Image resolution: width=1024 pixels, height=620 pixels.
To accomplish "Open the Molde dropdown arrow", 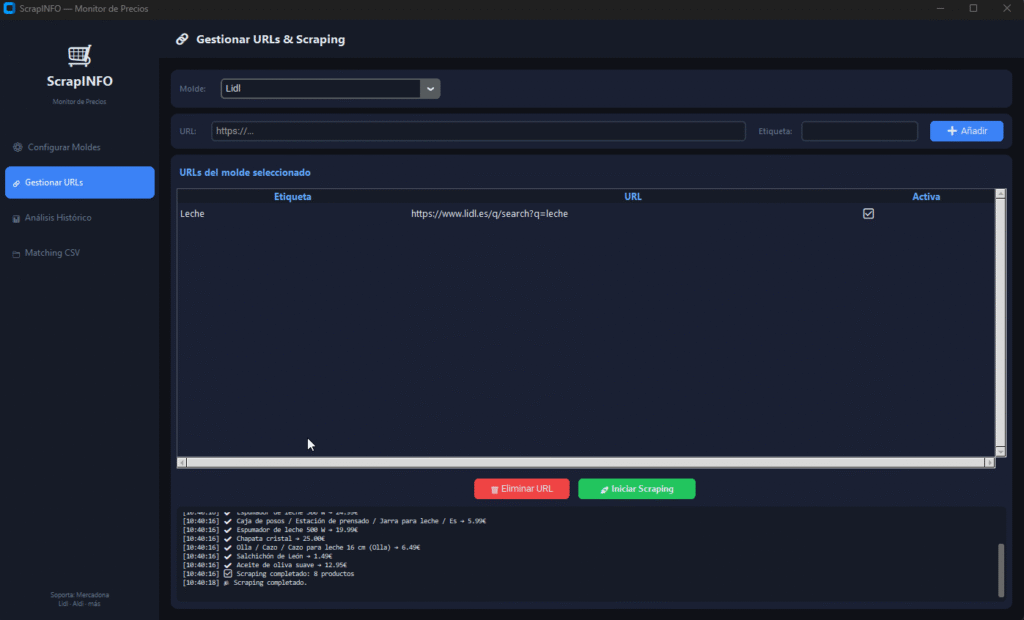I will click(430, 89).
